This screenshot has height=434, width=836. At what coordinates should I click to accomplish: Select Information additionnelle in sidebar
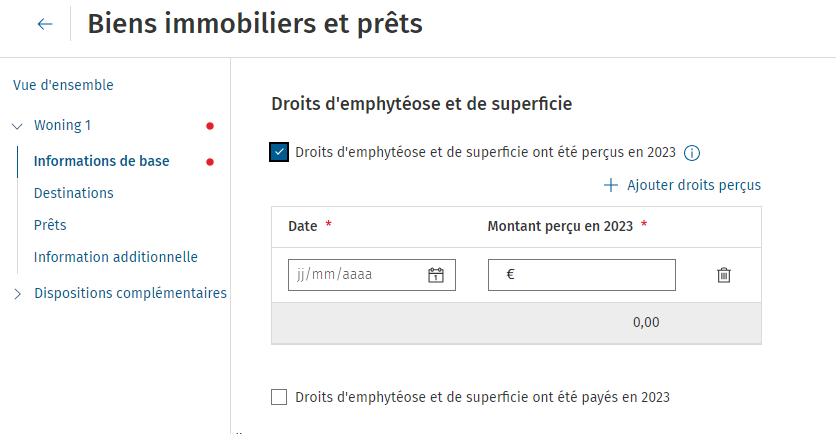pyautogui.click(x=116, y=257)
